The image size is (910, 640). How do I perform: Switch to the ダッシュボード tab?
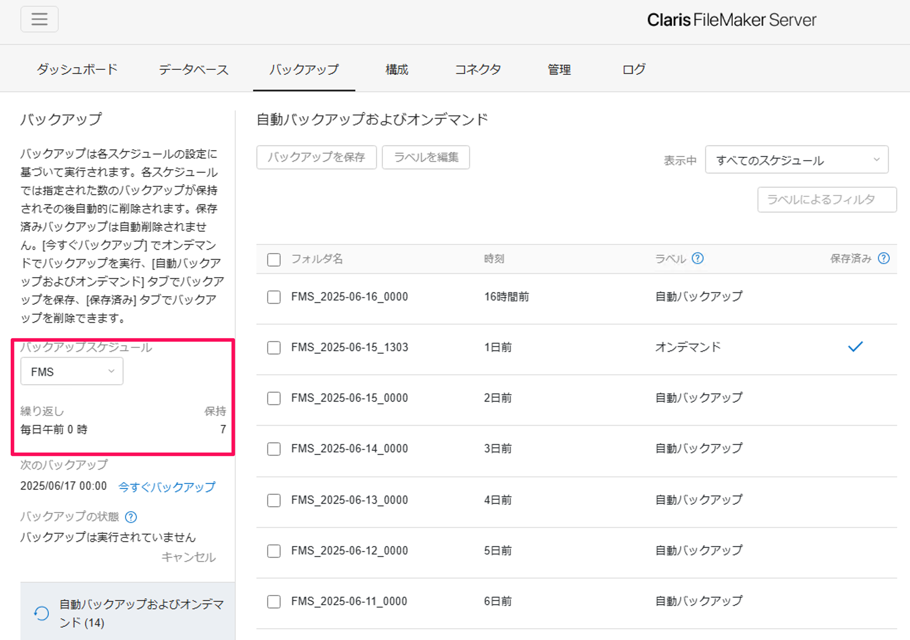[77, 69]
